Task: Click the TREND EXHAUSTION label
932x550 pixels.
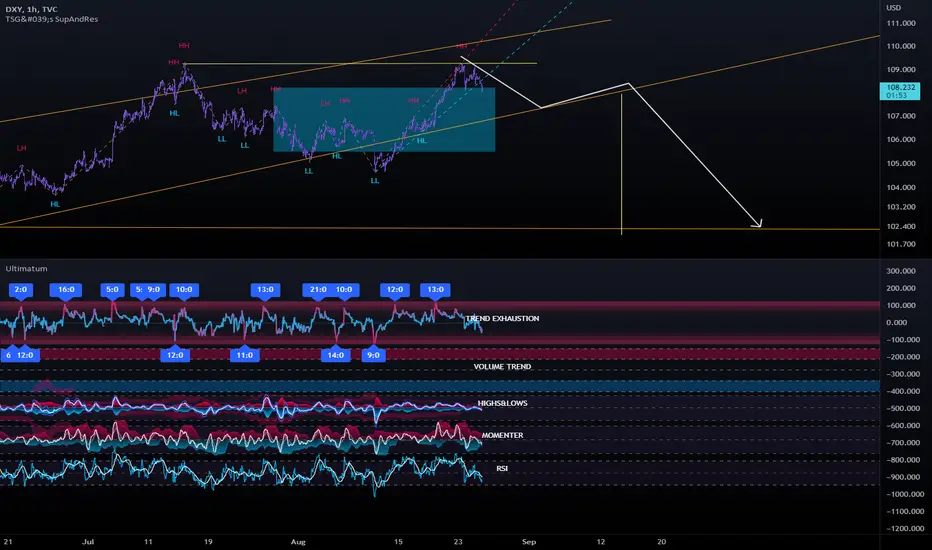Action: (x=502, y=319)
